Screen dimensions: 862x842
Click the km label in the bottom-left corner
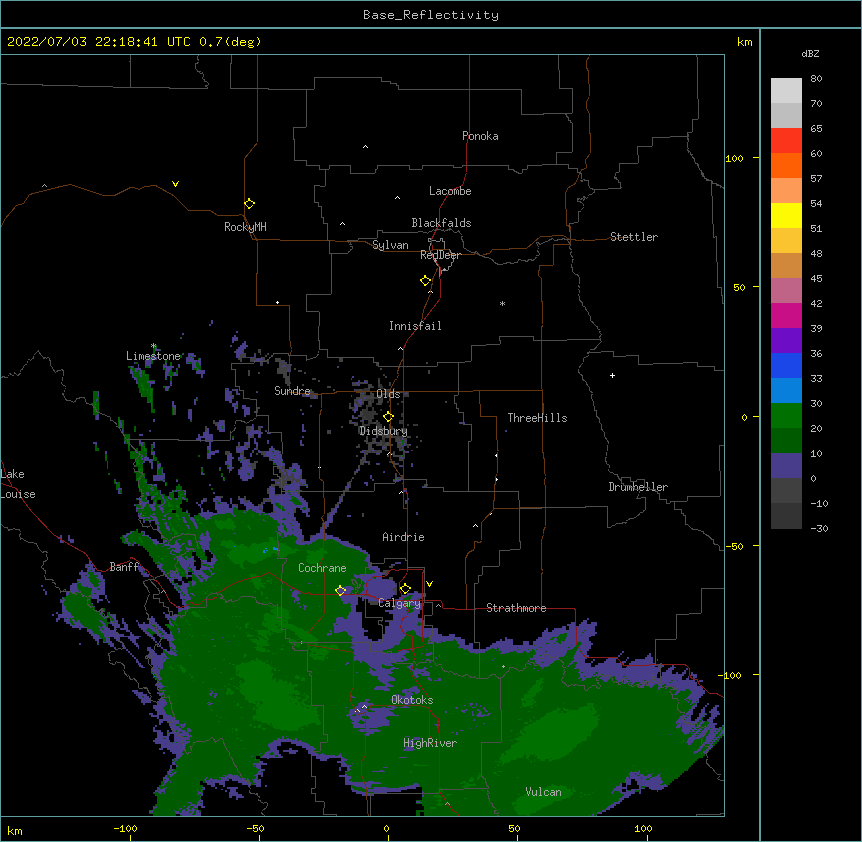14,830
